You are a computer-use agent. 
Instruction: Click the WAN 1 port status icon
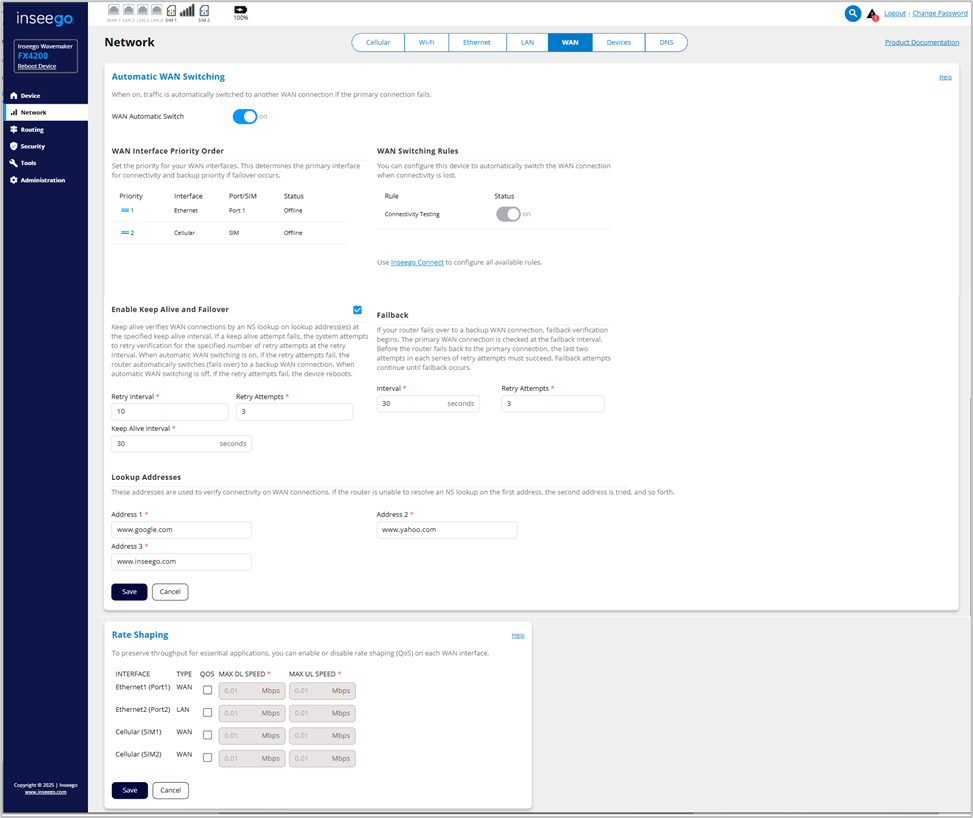pyautogui.click(x=112, y=11)
